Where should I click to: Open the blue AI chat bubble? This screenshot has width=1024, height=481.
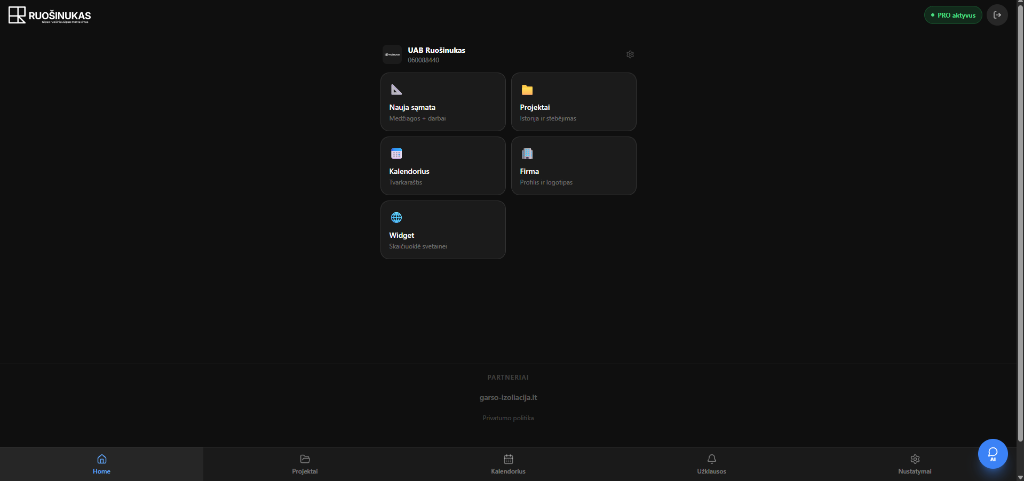[x=993, y=454]
